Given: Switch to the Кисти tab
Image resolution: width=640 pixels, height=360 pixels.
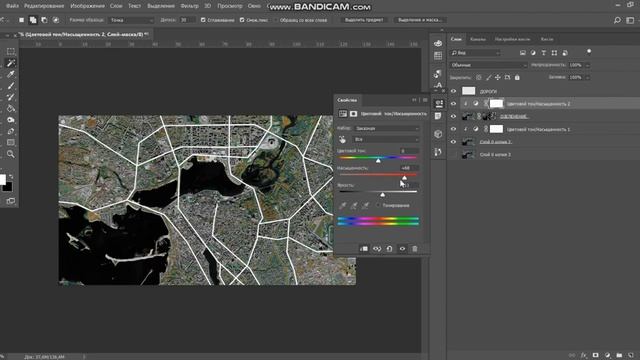Looking at the screenshot, I should pyautogui.click(x=547, y=39).
